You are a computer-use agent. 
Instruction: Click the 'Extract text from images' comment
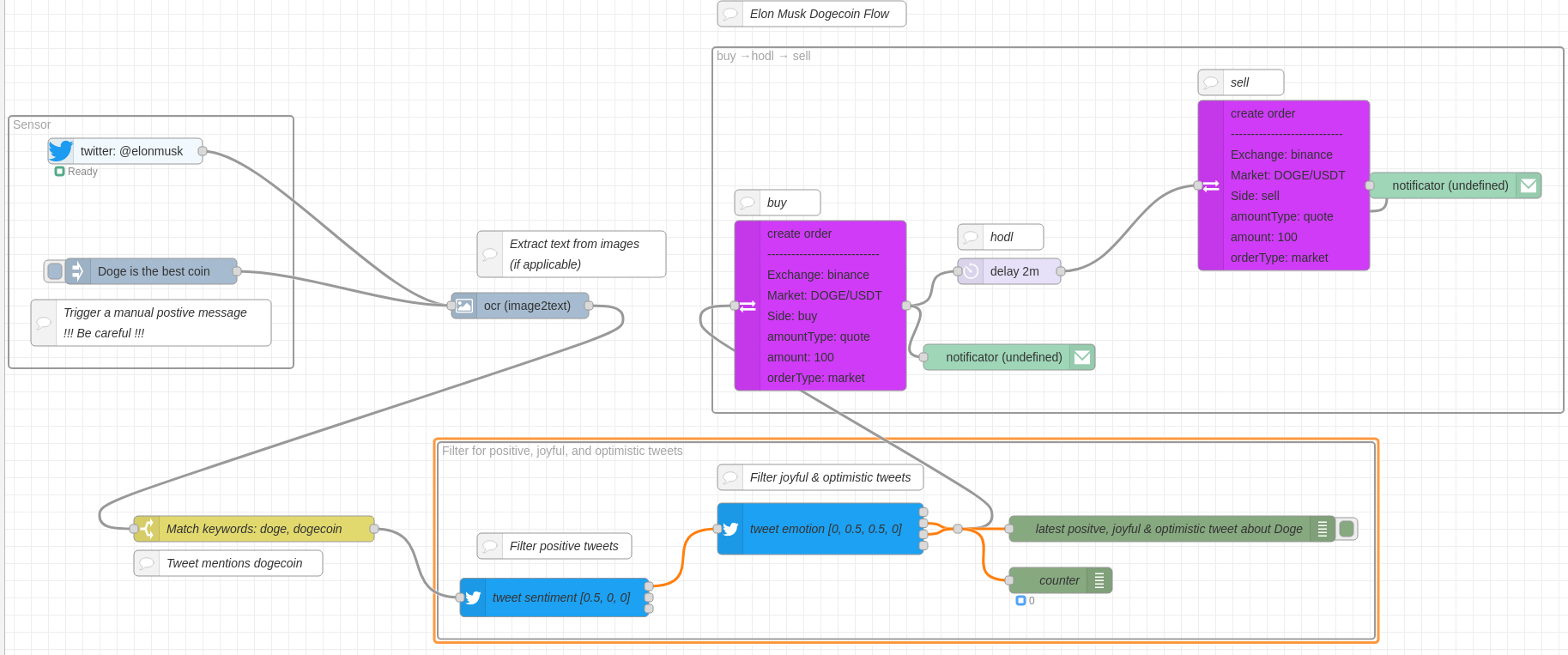click(x=572, y=254)
